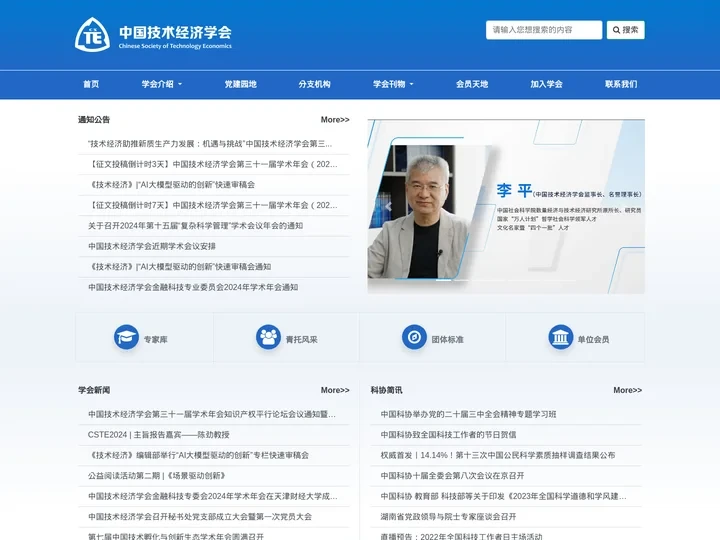Open notice 复杂科学管理 学术会议年会的通知

pos(195,225)
